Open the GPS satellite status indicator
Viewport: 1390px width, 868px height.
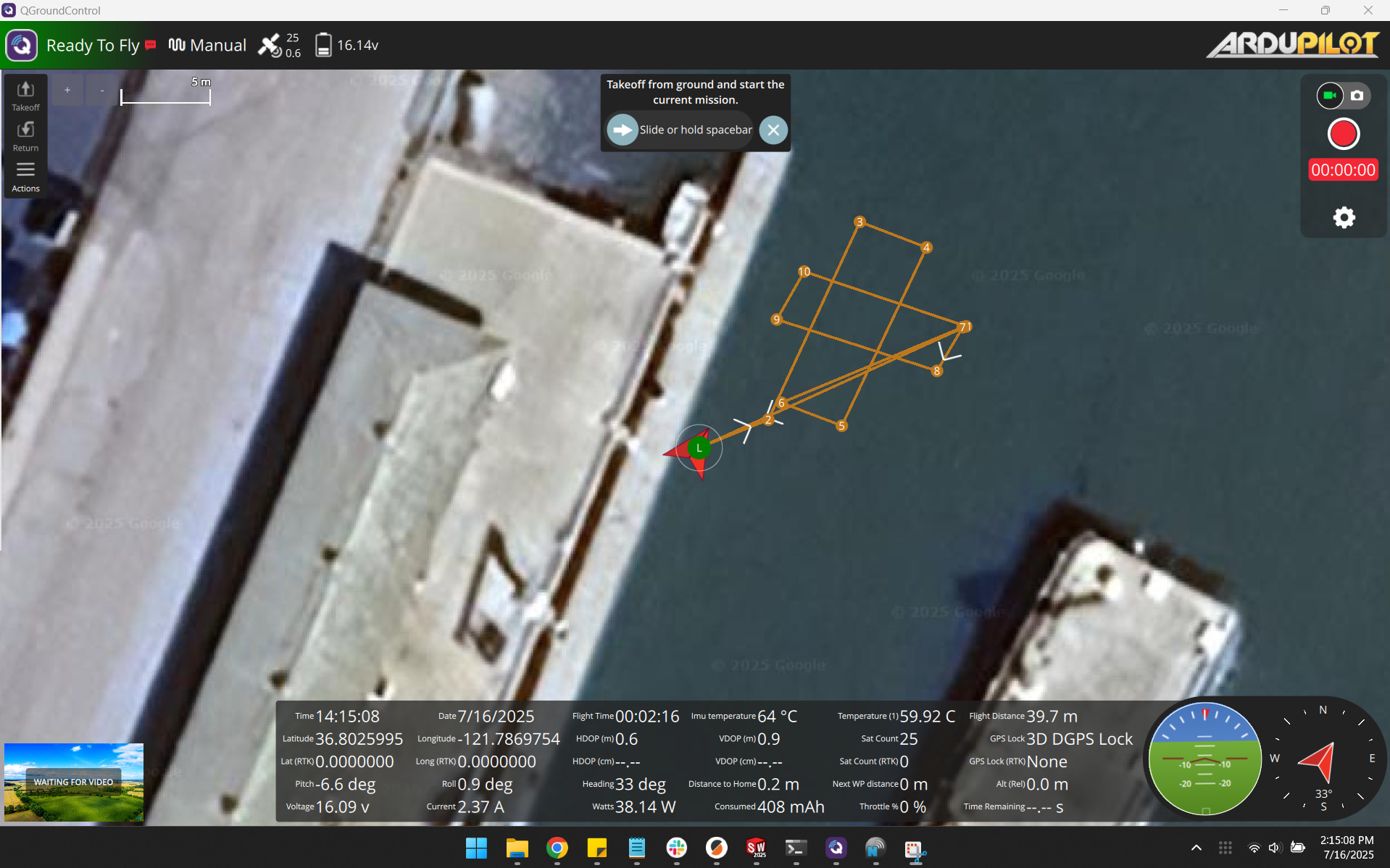point(280,45)
